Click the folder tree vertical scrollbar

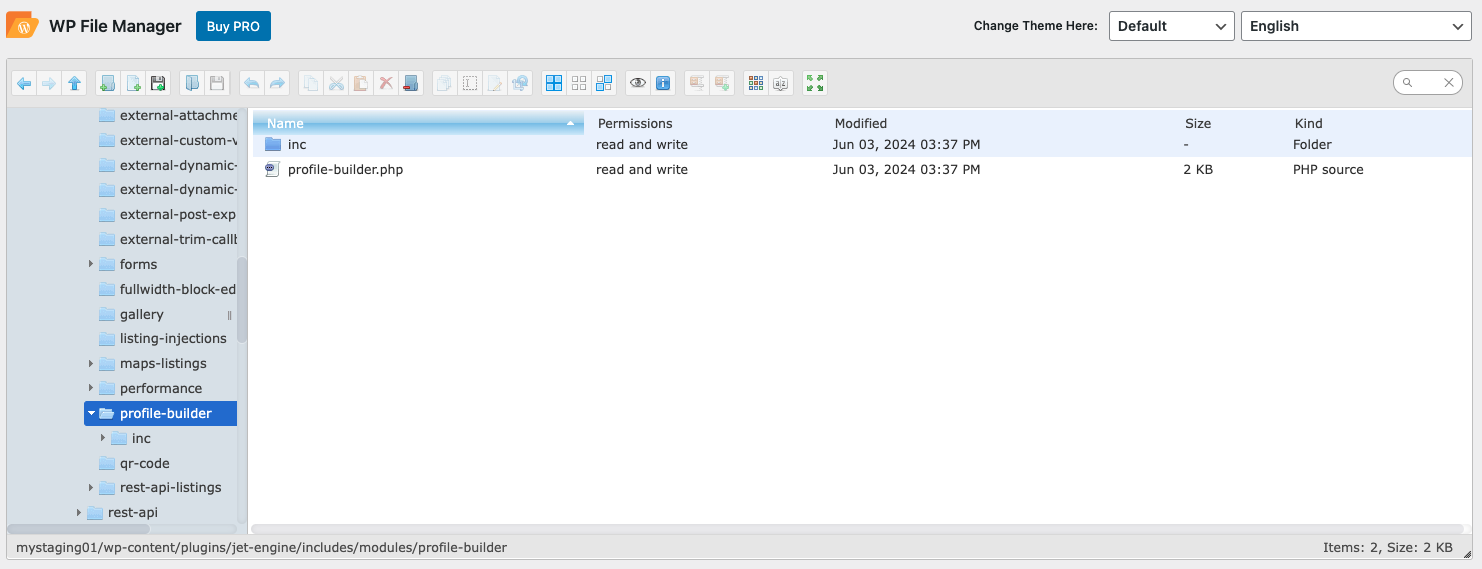point(242,301)
